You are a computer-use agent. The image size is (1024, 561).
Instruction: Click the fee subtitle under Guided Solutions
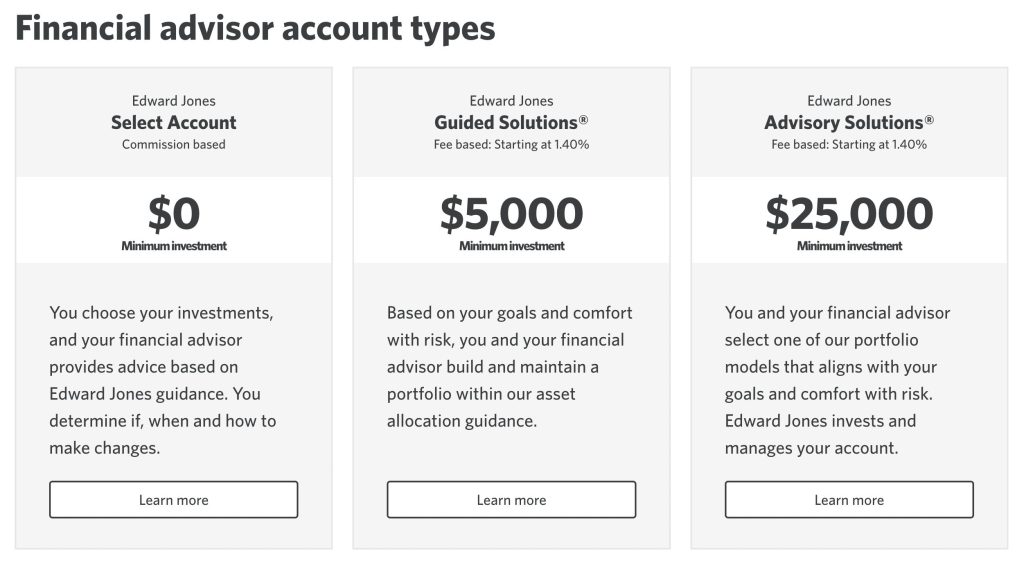(x=511, y=145)
